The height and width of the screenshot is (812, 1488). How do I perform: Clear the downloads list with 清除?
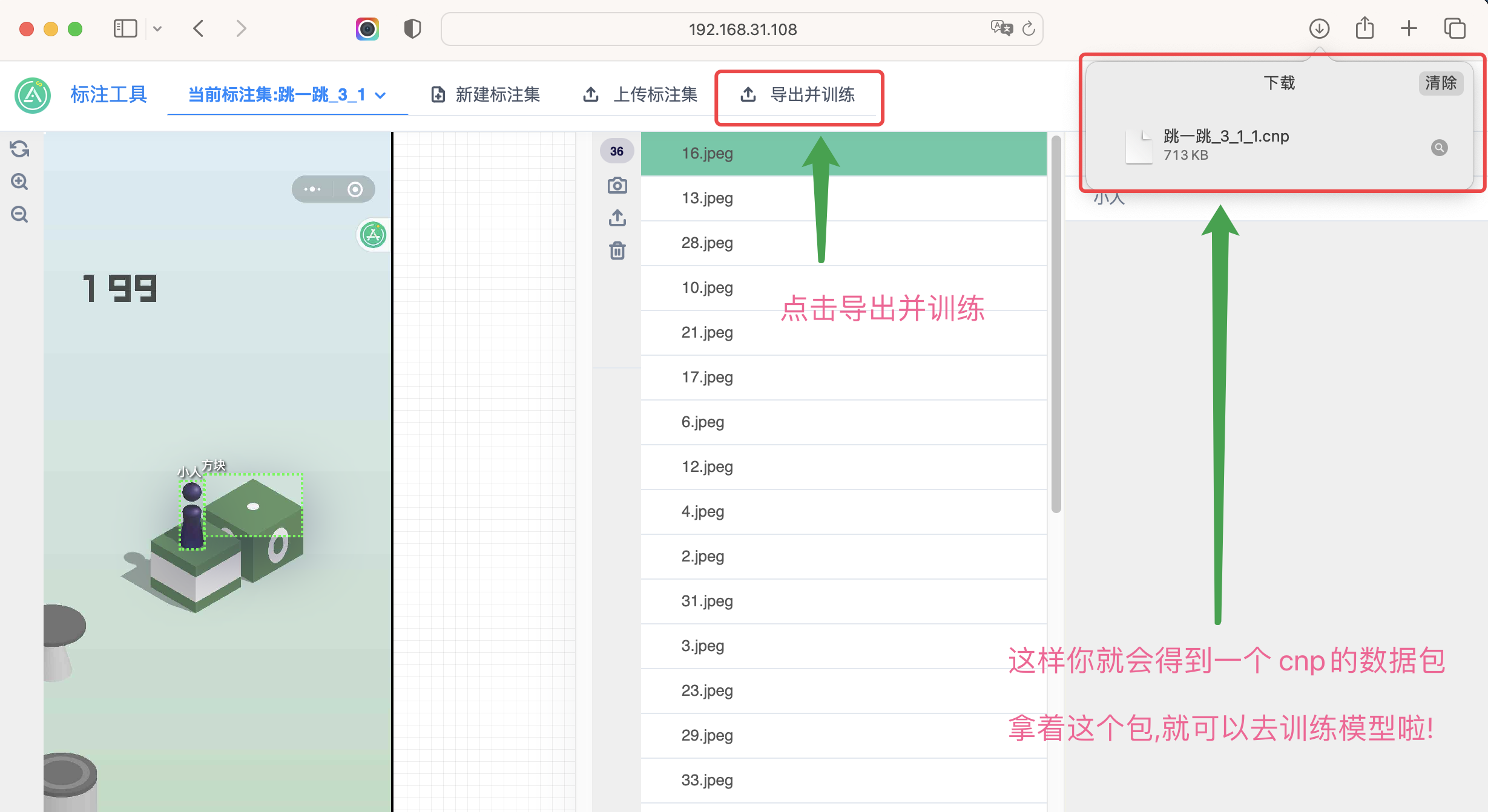click(x=1440, y=83)
